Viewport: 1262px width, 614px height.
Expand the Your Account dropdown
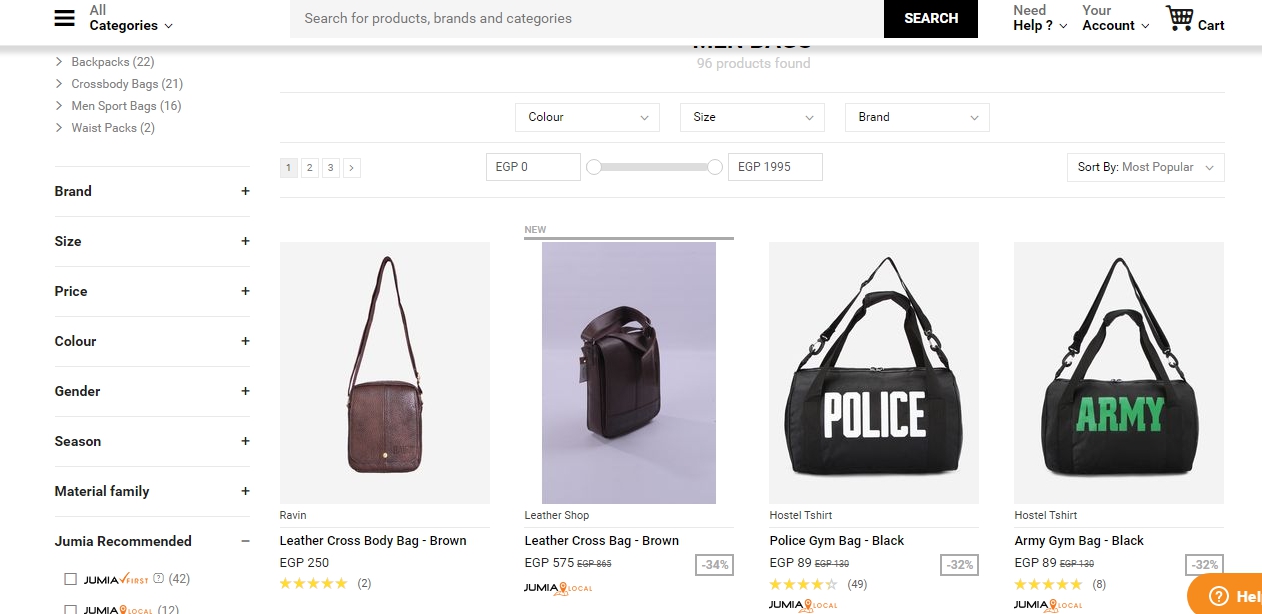(1115, 18)
